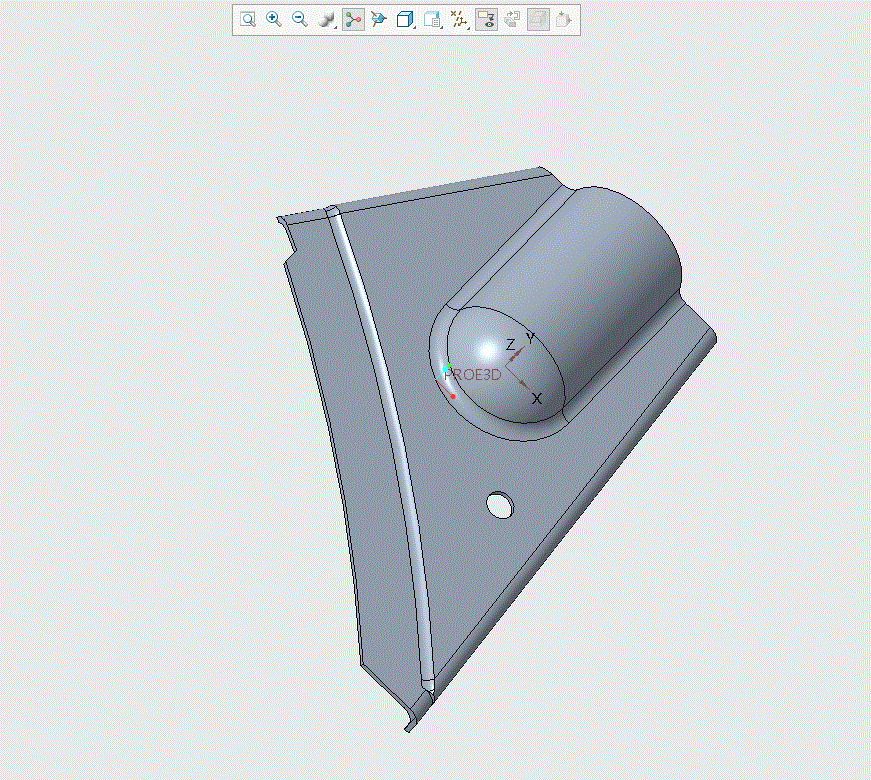Click the Refit view magnifier icon
Image resolution: width=871 pixels, height=780 pixels.
[248, 19]
